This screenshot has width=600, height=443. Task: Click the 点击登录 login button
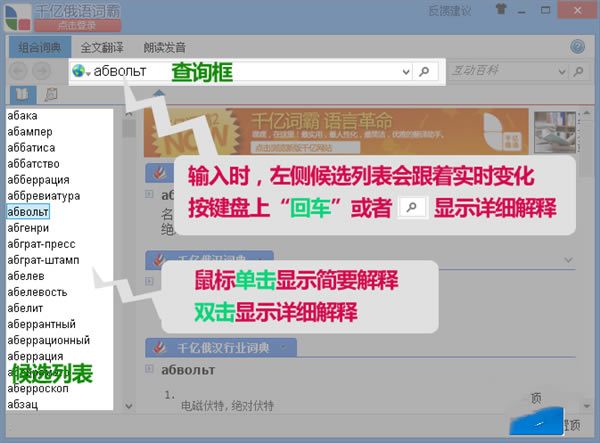point(78,26)
